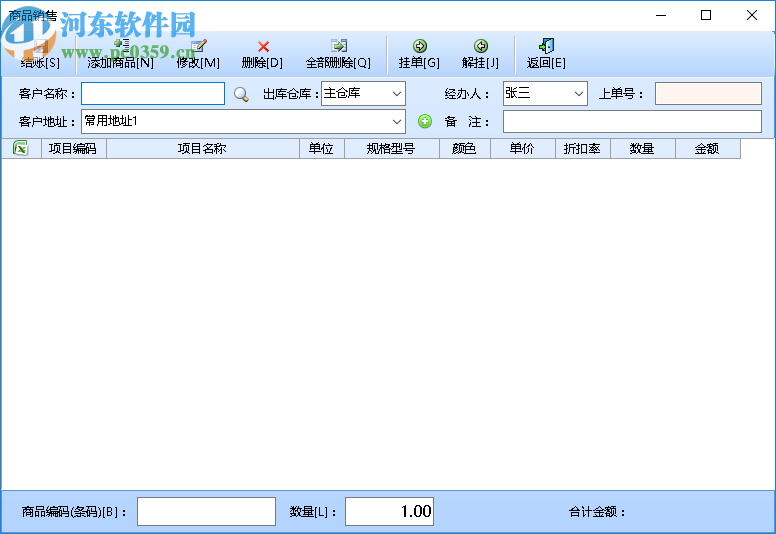776x534 pixels.
Task: Expand the 客户地址 address dropdown
Action: tap(396, 122)
